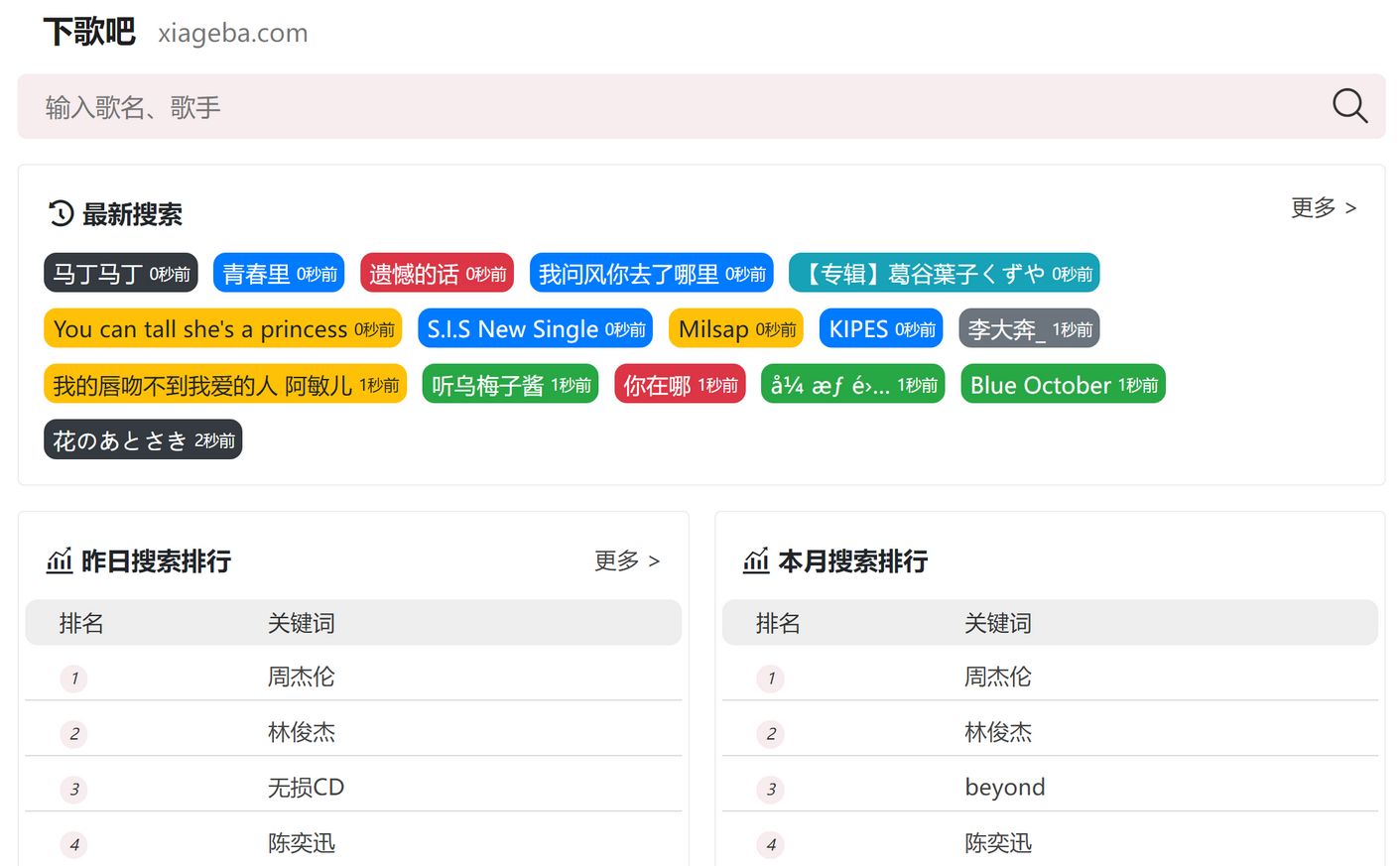
Task: Select the KIPES search tag
Action: (881, 328)
